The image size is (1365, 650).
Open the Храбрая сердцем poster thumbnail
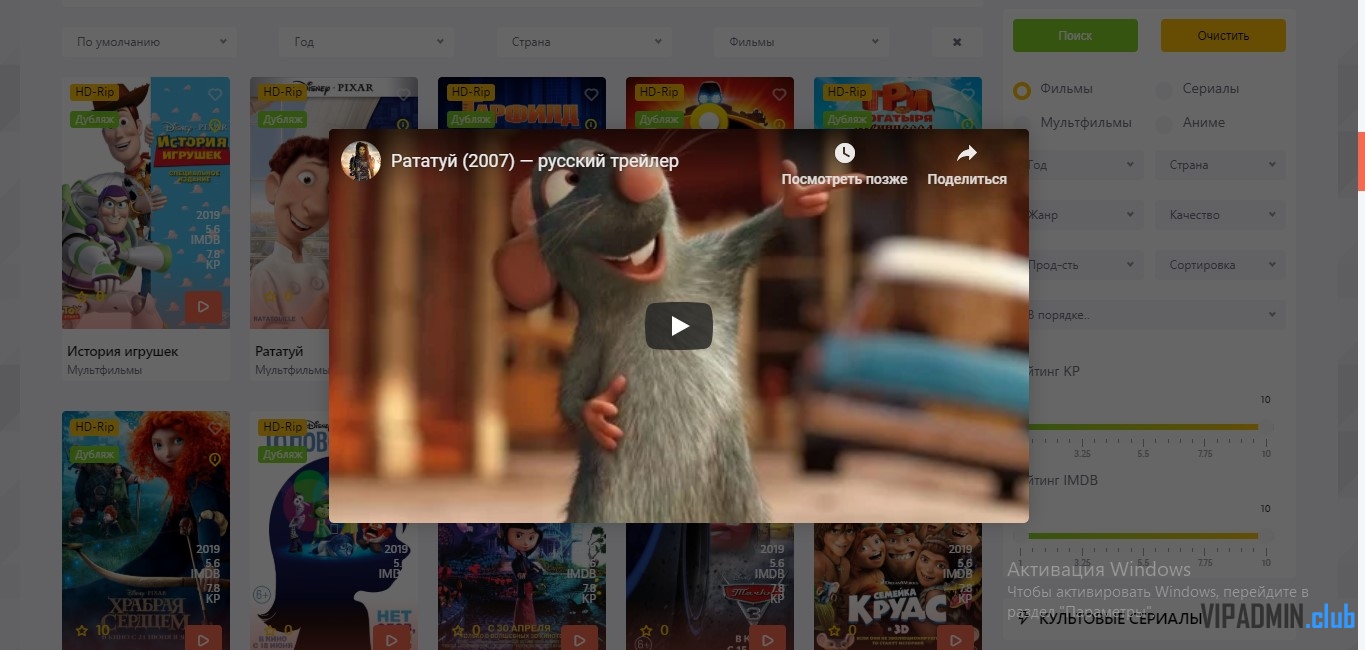[146, 531]
